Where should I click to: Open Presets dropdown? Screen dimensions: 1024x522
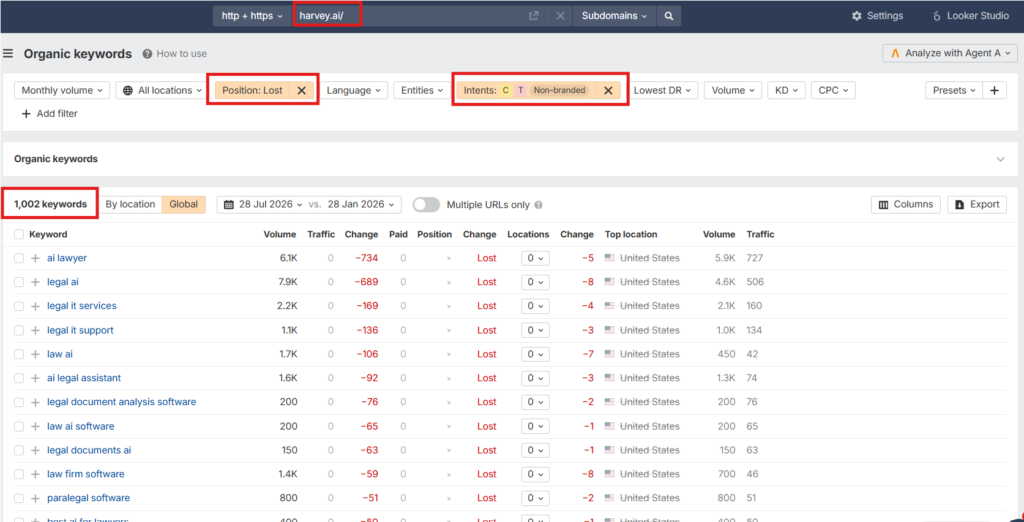pyautogui.click(x=953, y=91)
